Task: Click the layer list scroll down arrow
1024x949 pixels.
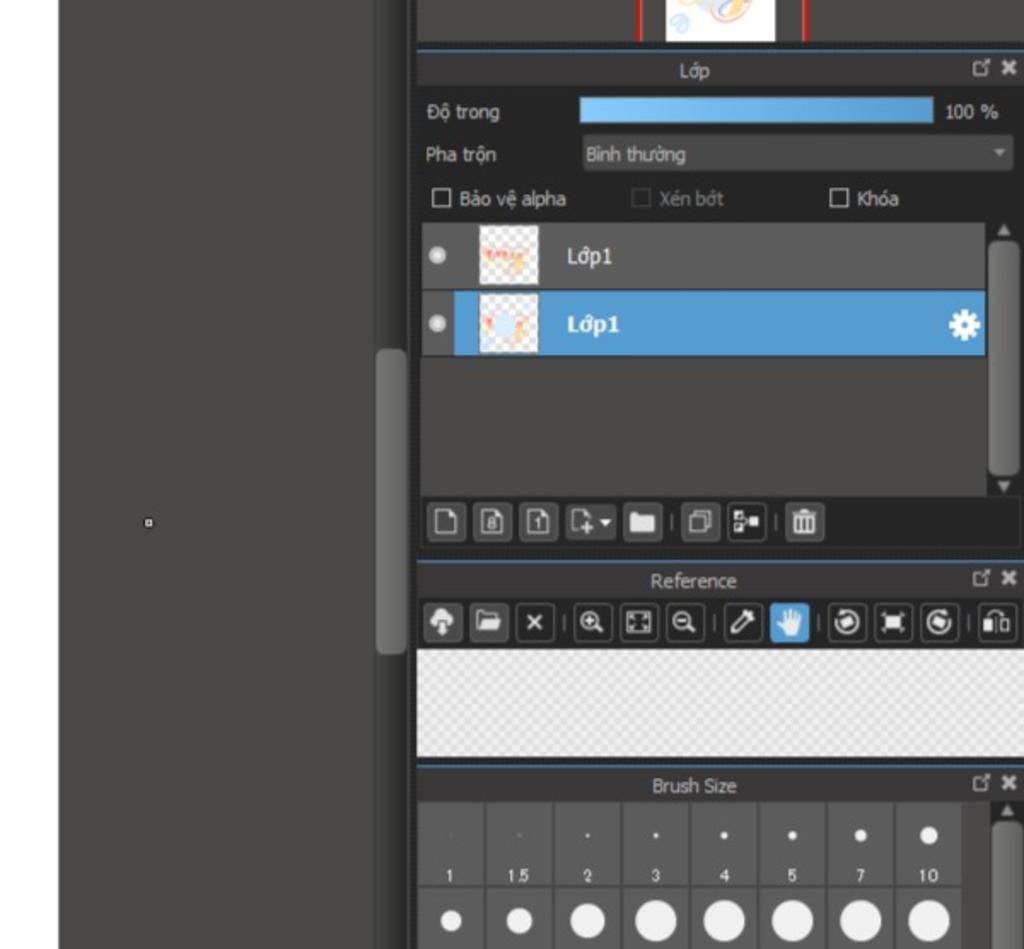Action: 1004,487
